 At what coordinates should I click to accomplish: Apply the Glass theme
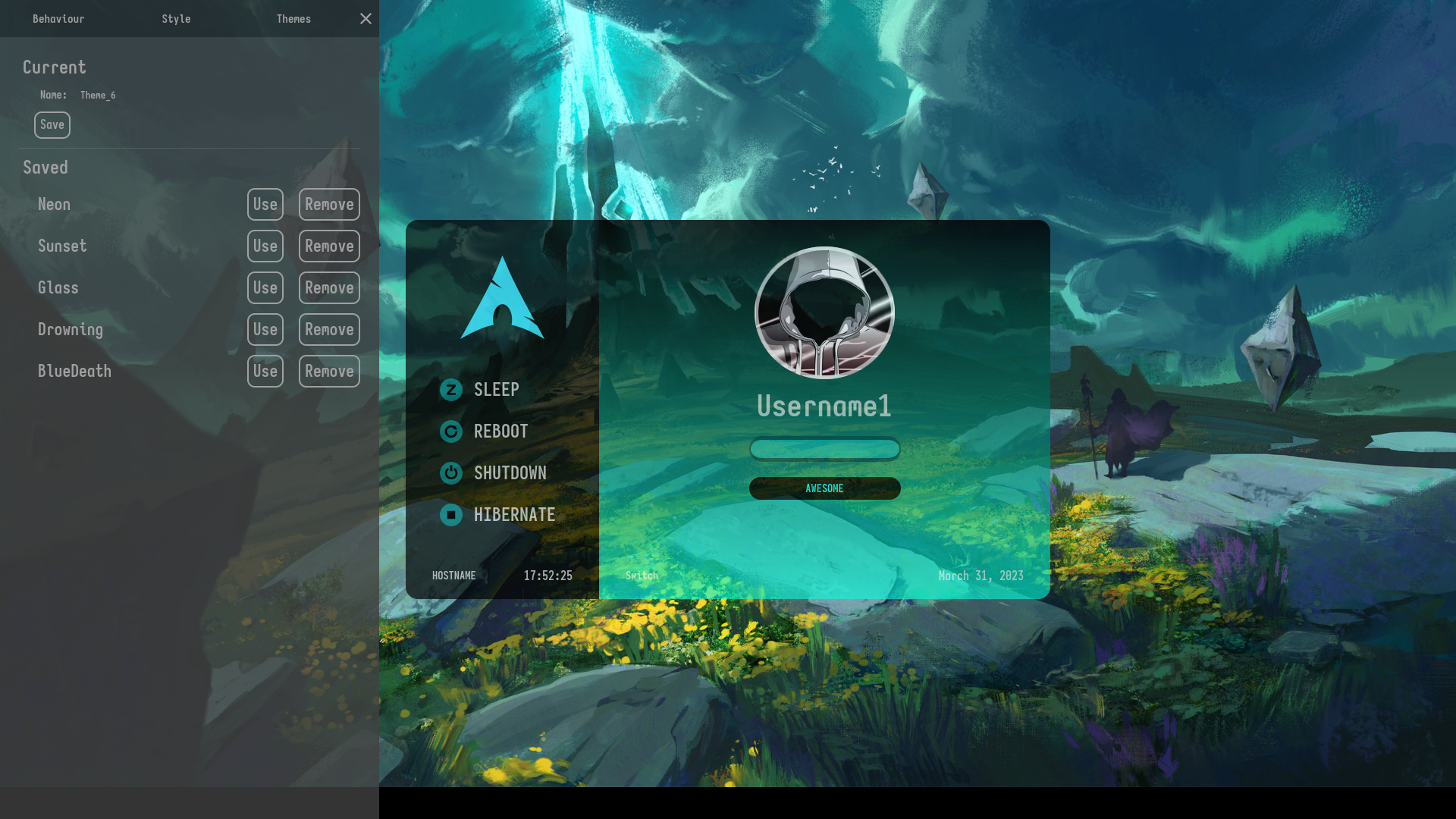pos(265,288)
